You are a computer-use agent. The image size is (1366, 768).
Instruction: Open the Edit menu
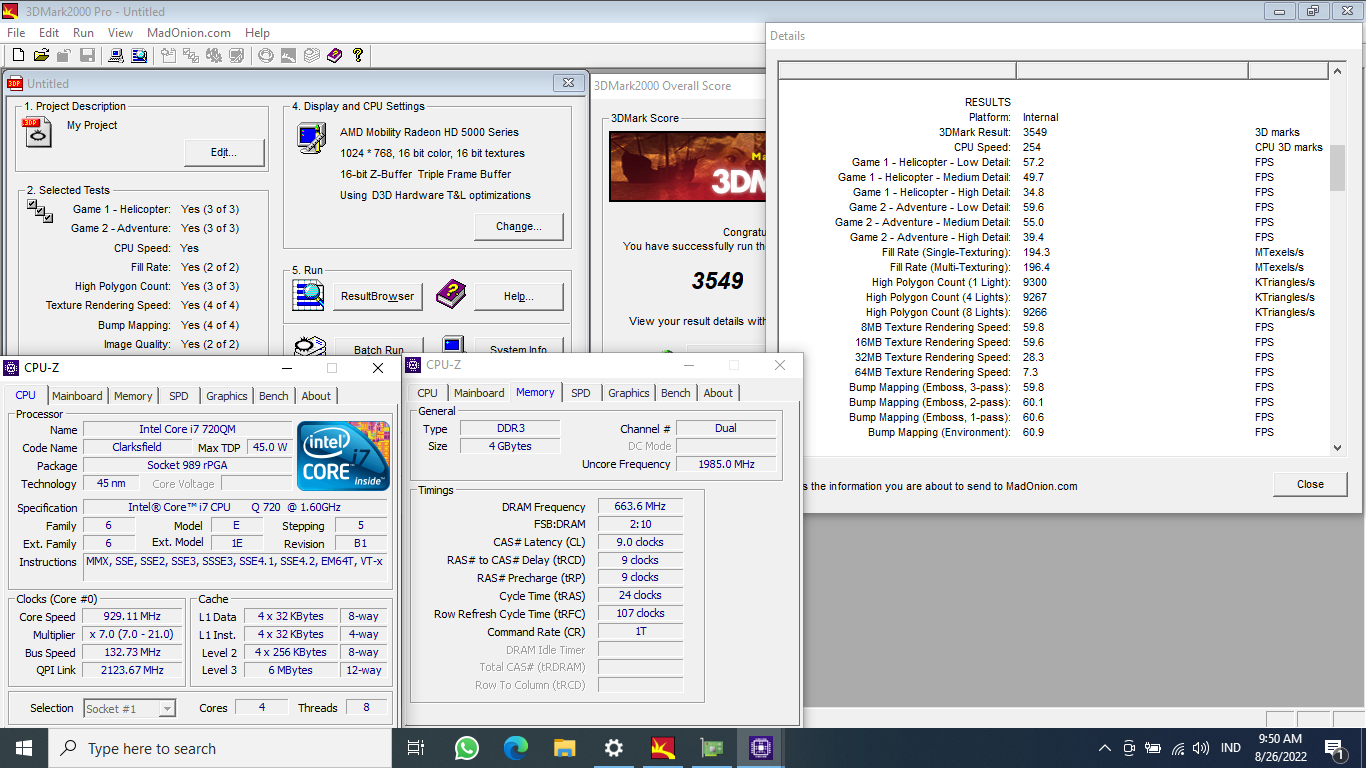click(49, 32)
